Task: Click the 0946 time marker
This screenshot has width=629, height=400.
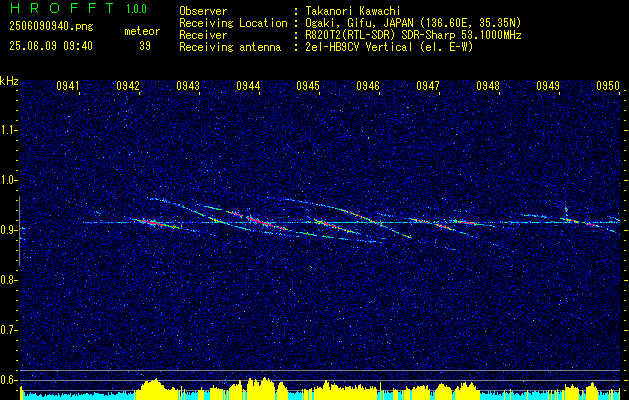Action: point(368,86)
